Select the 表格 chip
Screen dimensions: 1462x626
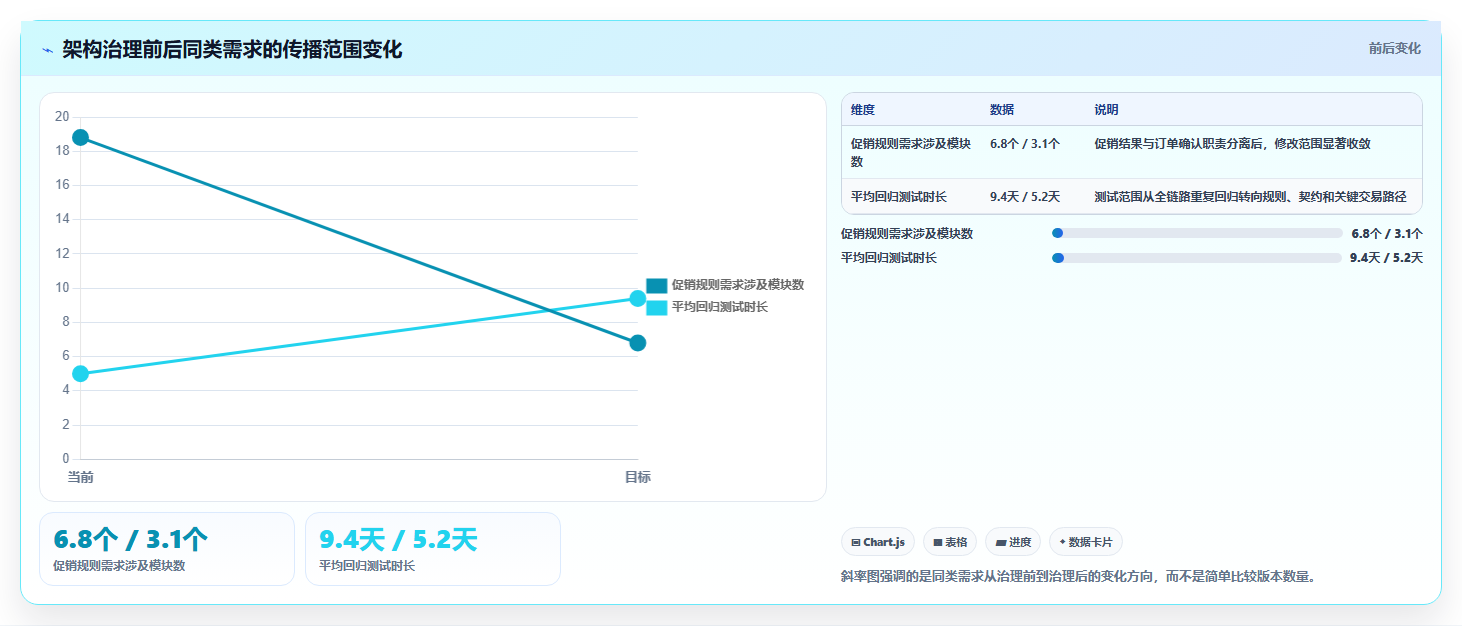950,542
